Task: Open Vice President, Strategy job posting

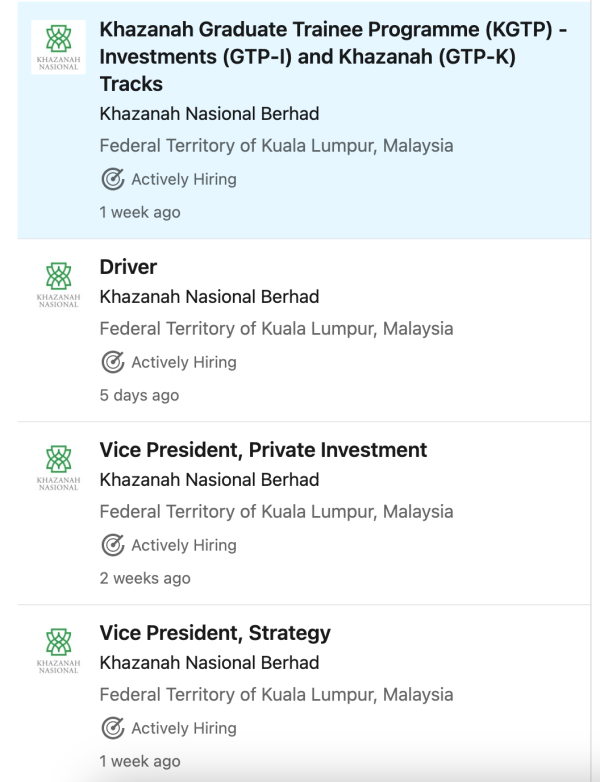Action: coord(215,633)
